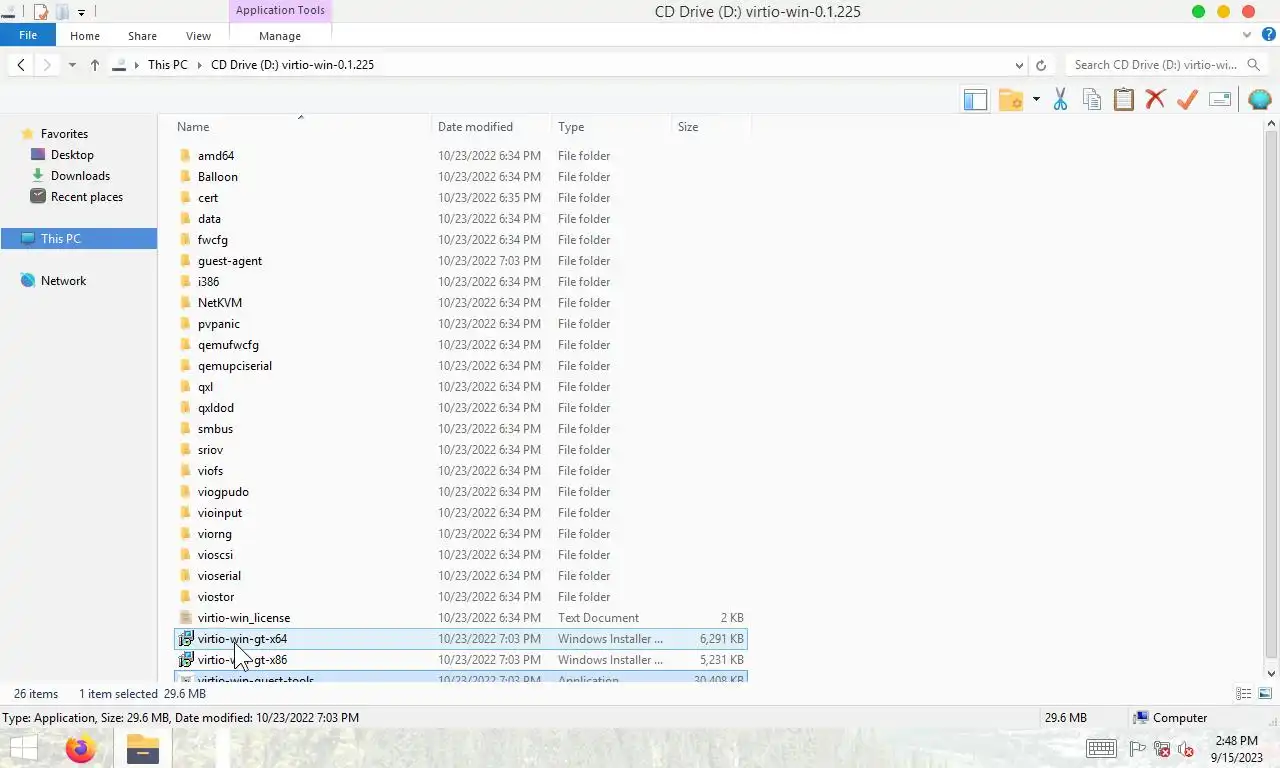1280x768 pixels.
Task: Go back with the Back arrow
Action: (21, 65)
